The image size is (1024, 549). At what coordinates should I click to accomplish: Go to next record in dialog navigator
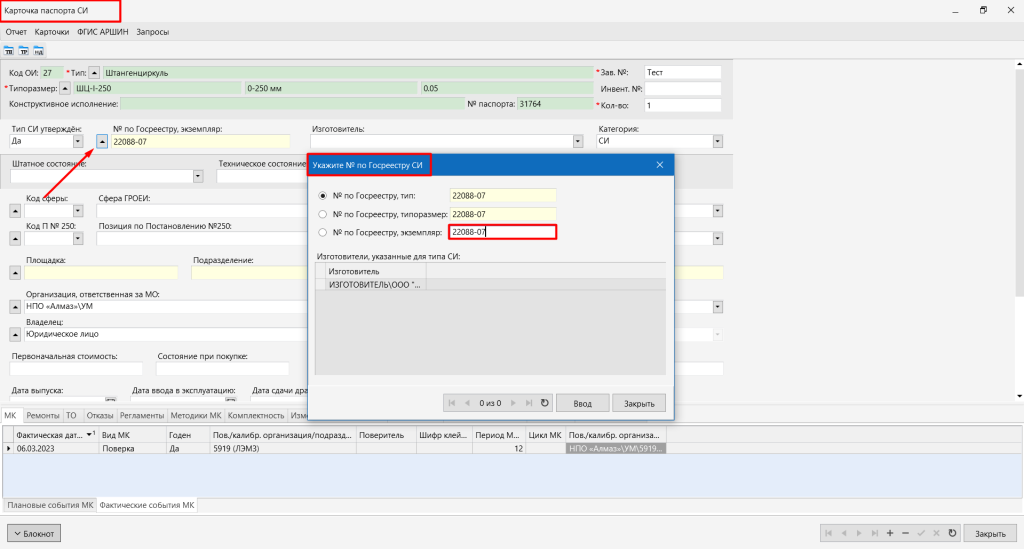click(513, 403)
